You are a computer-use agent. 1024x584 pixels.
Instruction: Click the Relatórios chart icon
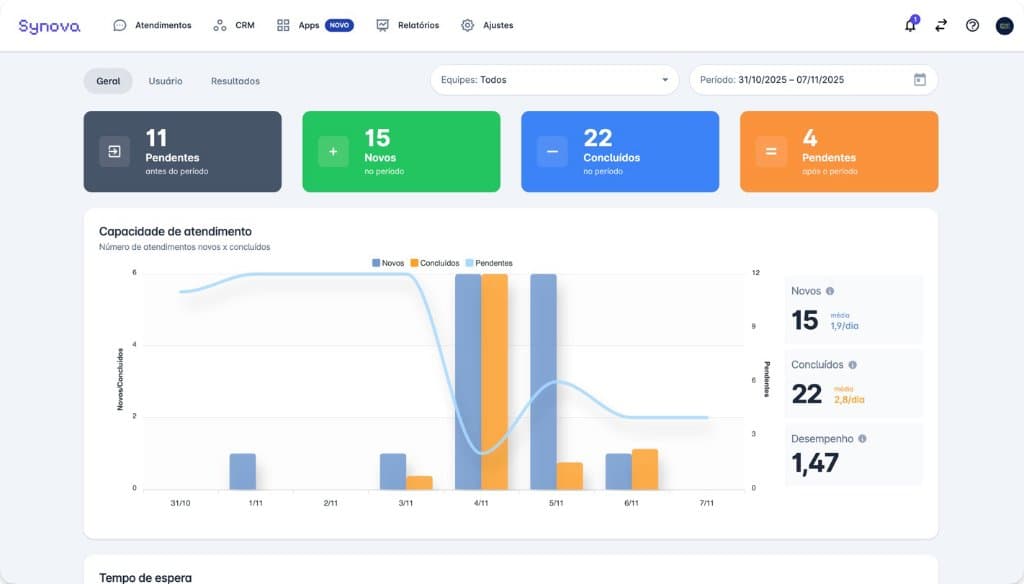(x=383, y=25)
